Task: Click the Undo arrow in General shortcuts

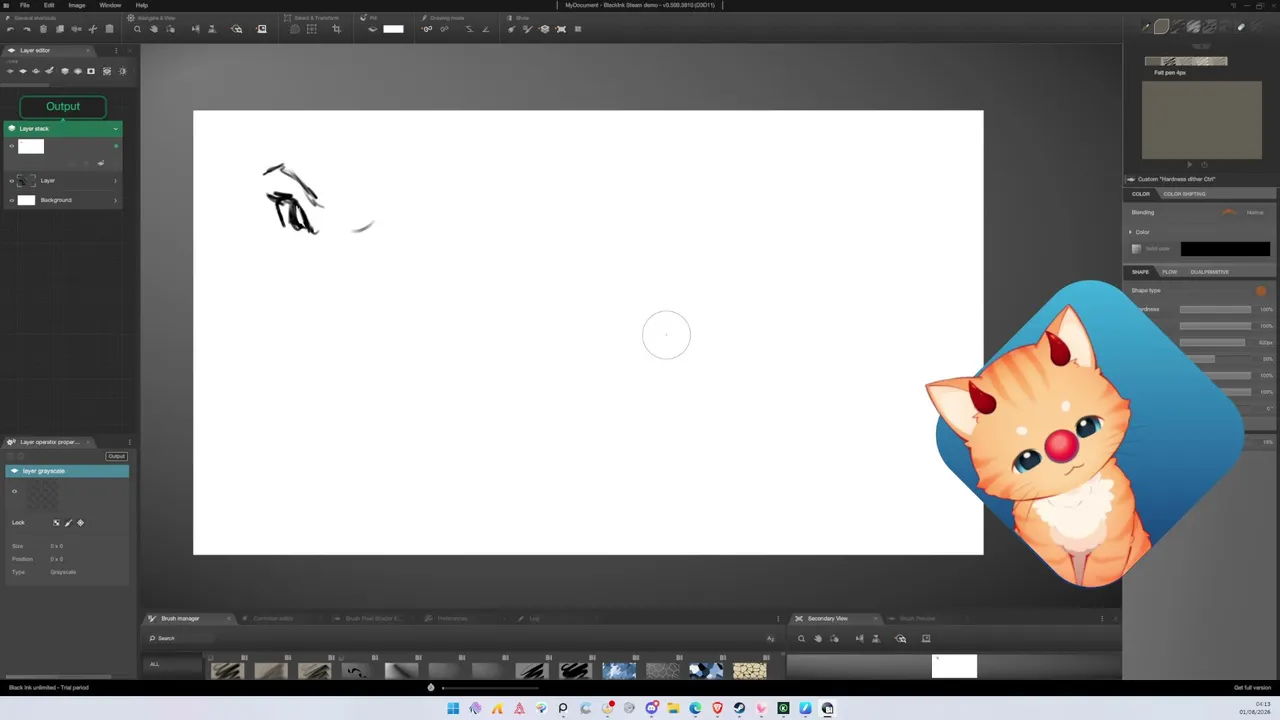Action: (x=10, y=29)
